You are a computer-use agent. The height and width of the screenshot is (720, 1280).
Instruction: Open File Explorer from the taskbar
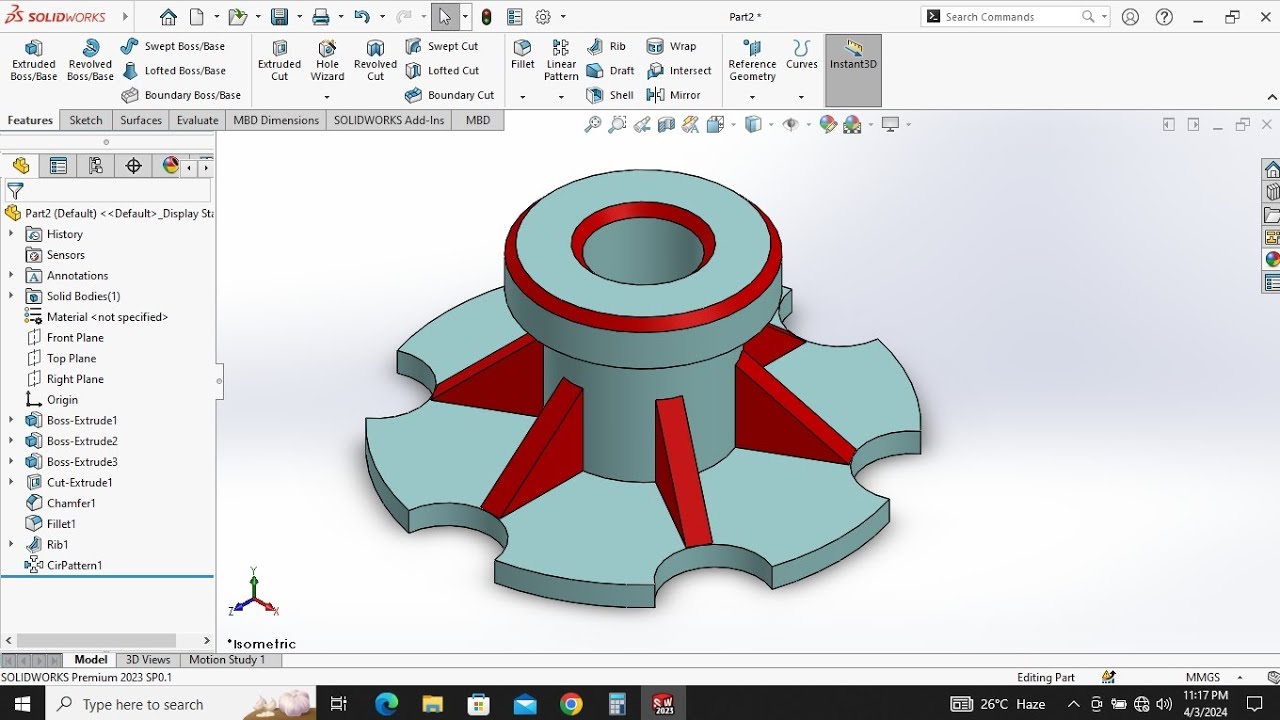pyautogui.click(x=433, y=704)
